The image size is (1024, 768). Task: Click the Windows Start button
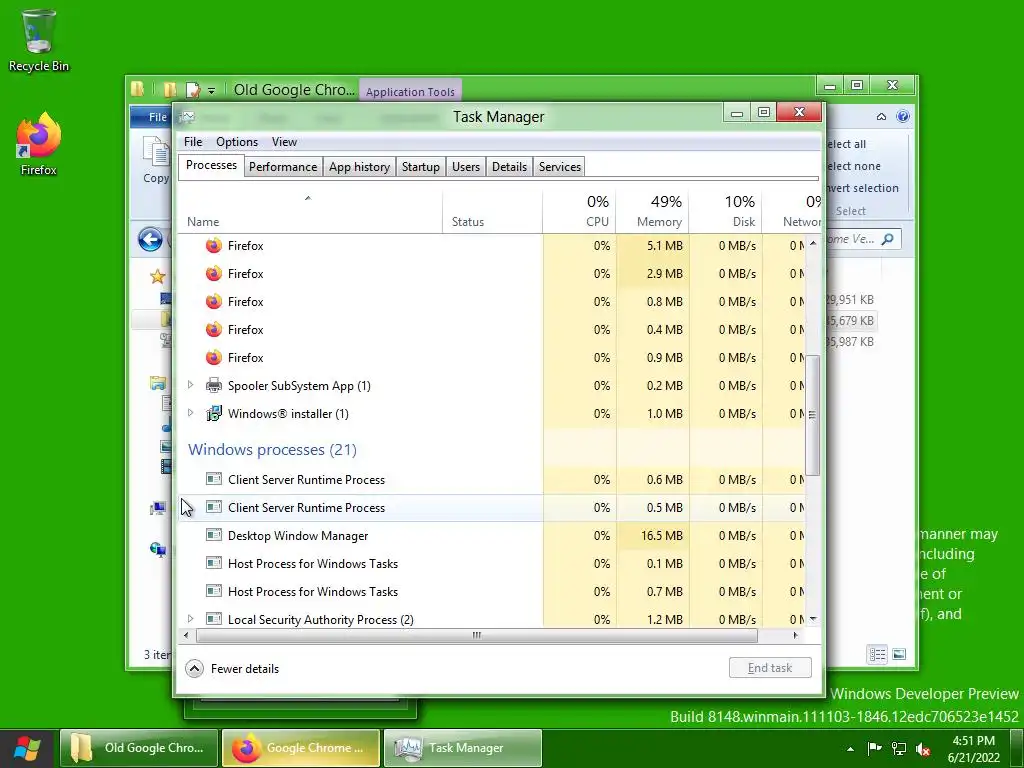27,748
